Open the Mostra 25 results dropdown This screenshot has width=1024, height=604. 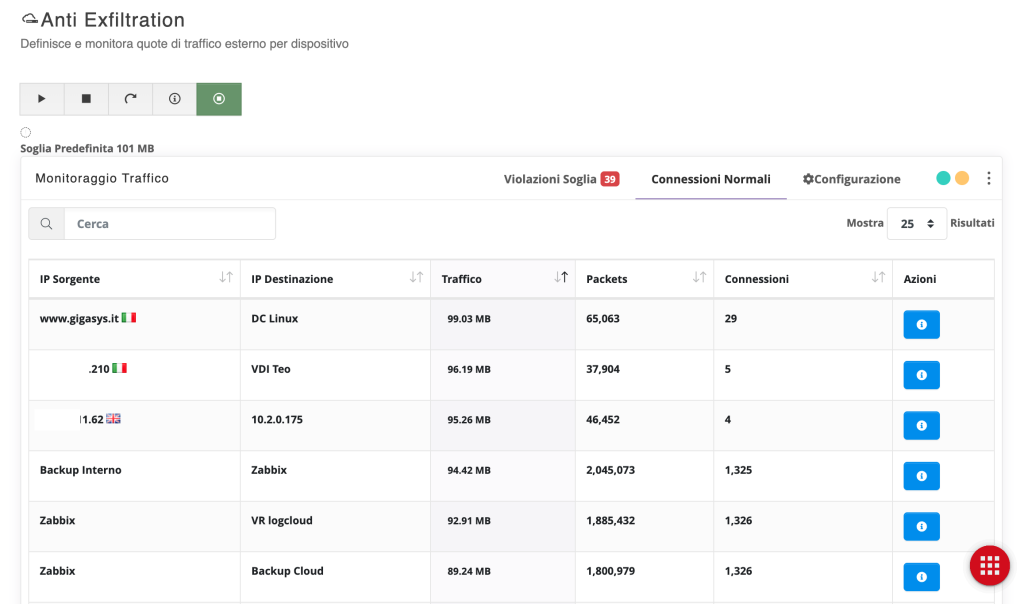[x=916, y=224]
